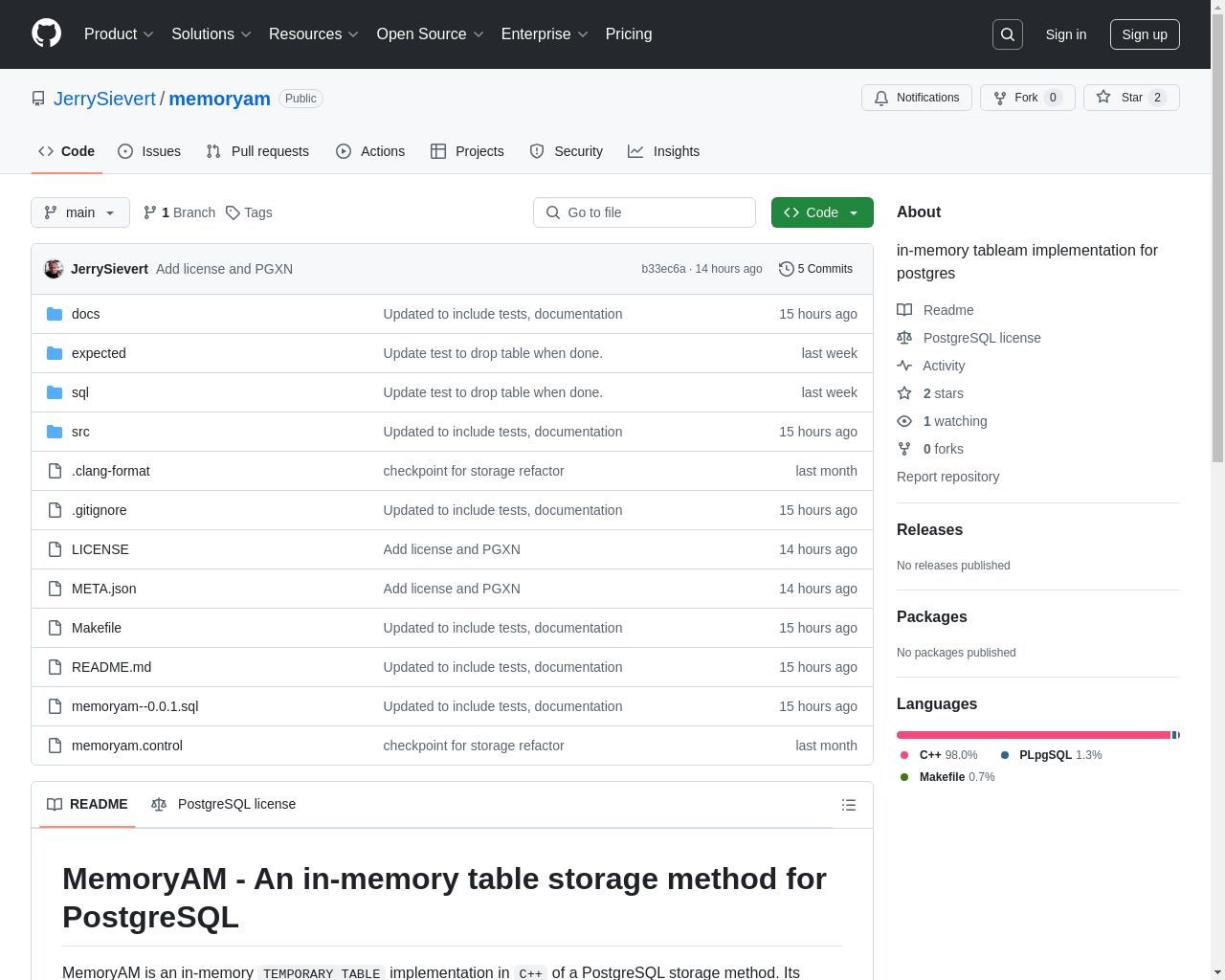This screenshot has height=980, width=1225.
Task: Click the scale icon next to PostgreSQL license
Action: point(904,338)
